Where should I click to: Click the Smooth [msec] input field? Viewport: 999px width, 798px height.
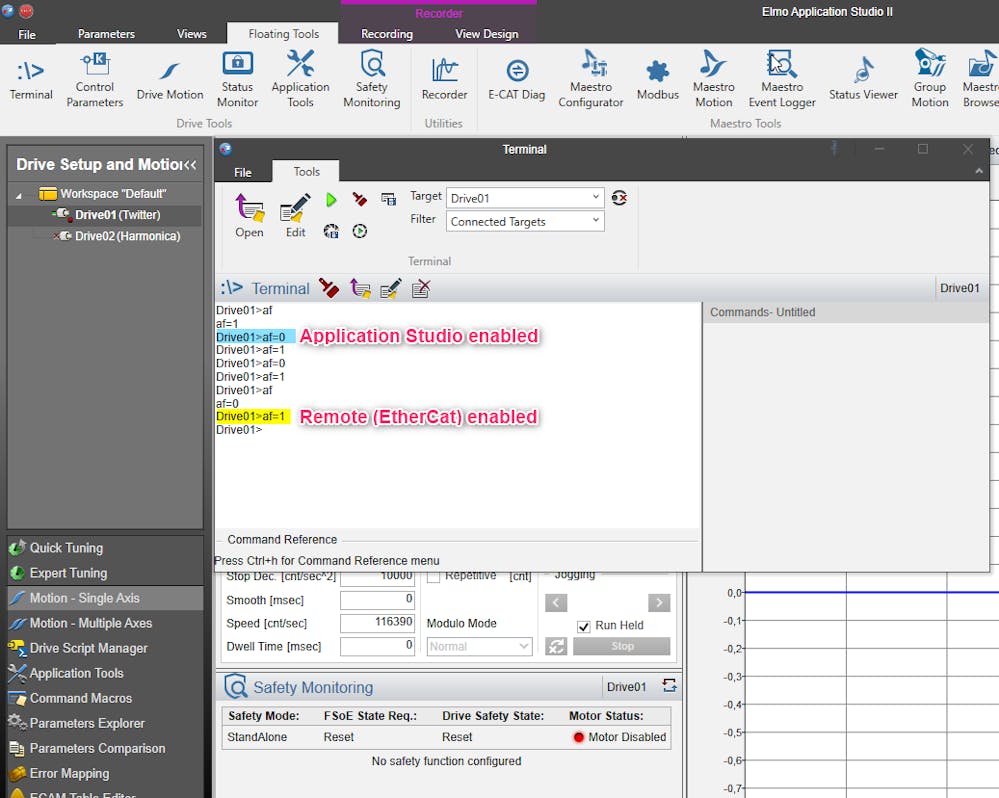point(377,601)
